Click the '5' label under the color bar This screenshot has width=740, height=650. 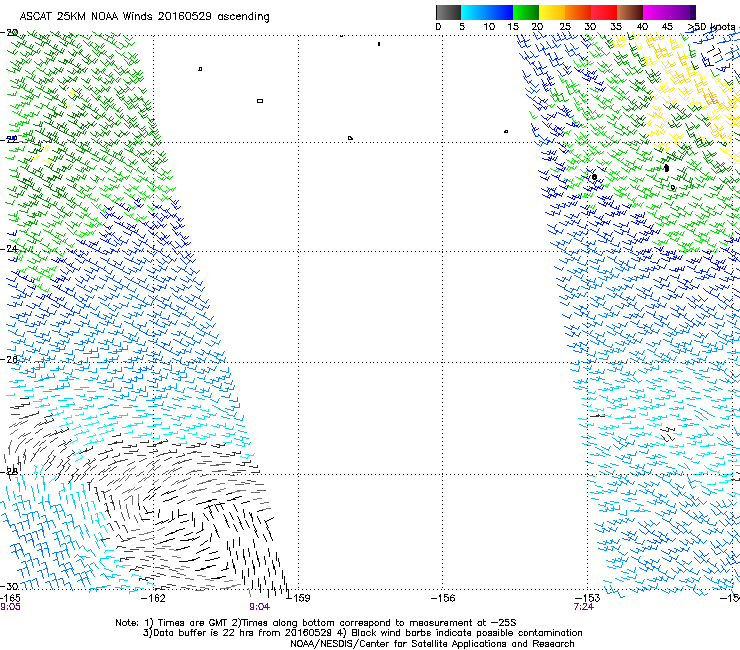tap(462, 27)
